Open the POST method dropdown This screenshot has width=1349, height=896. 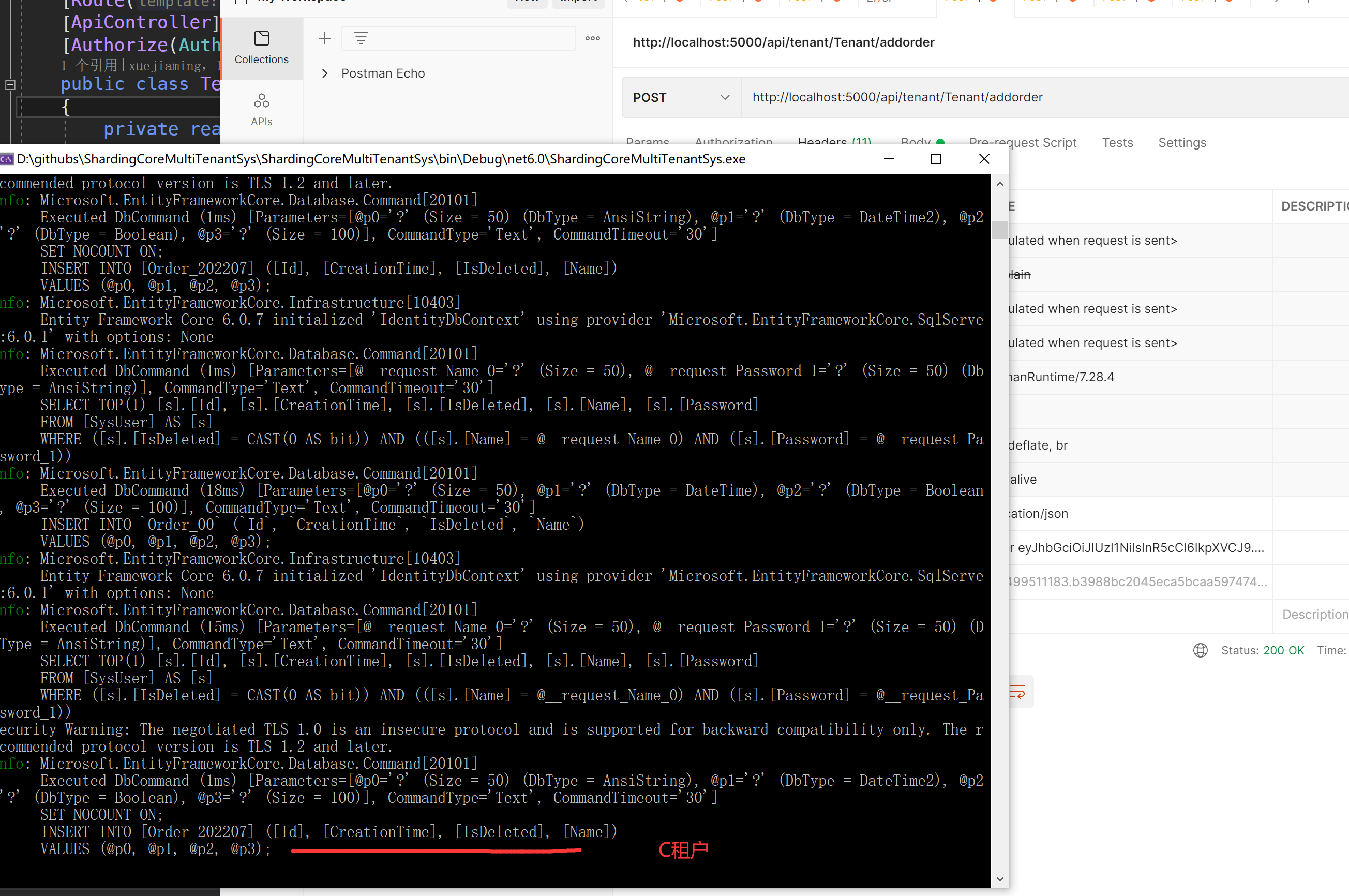[x=681, y=97]
